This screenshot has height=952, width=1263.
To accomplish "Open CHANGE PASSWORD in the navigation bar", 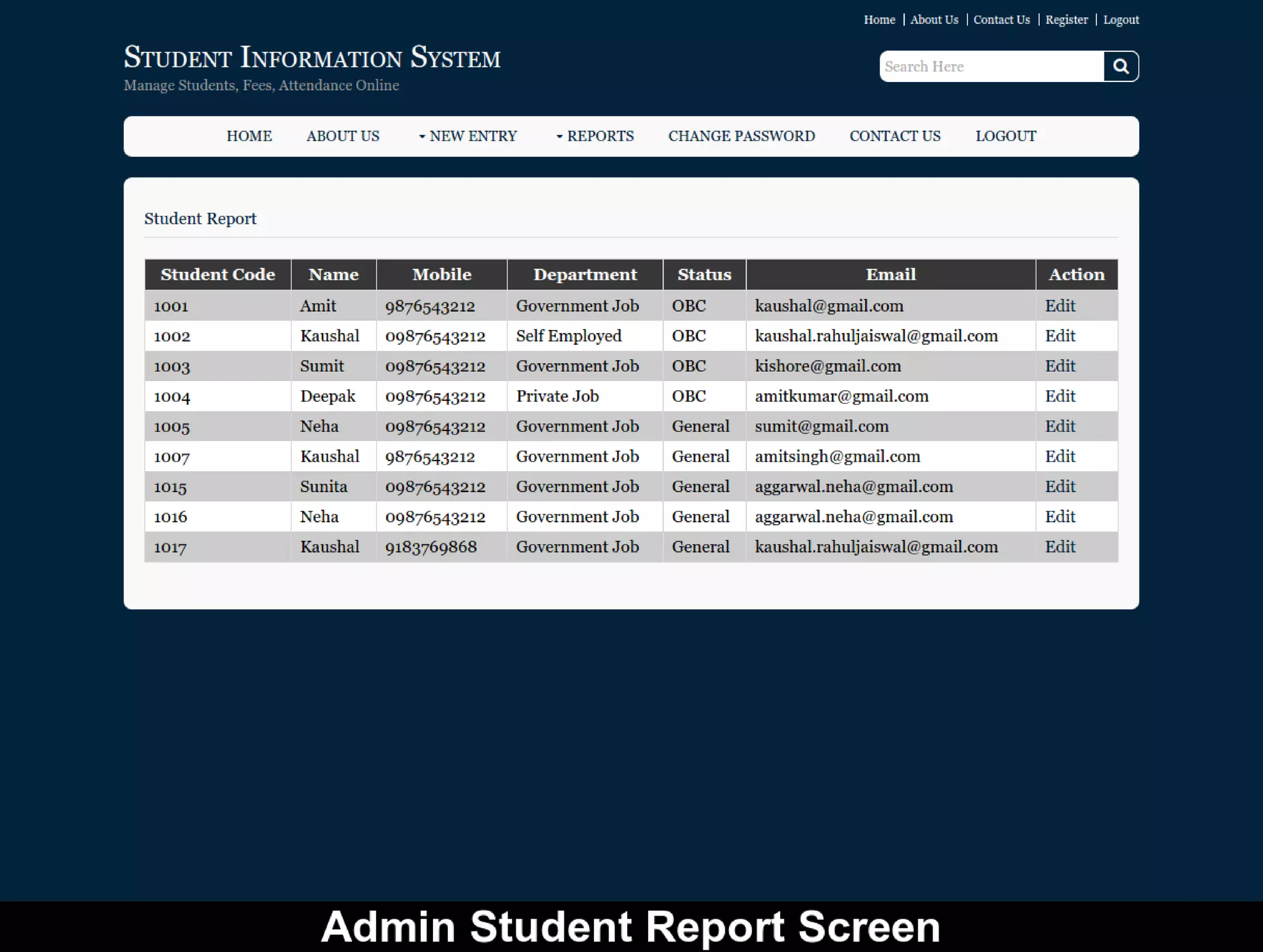I will click(742, 136).
